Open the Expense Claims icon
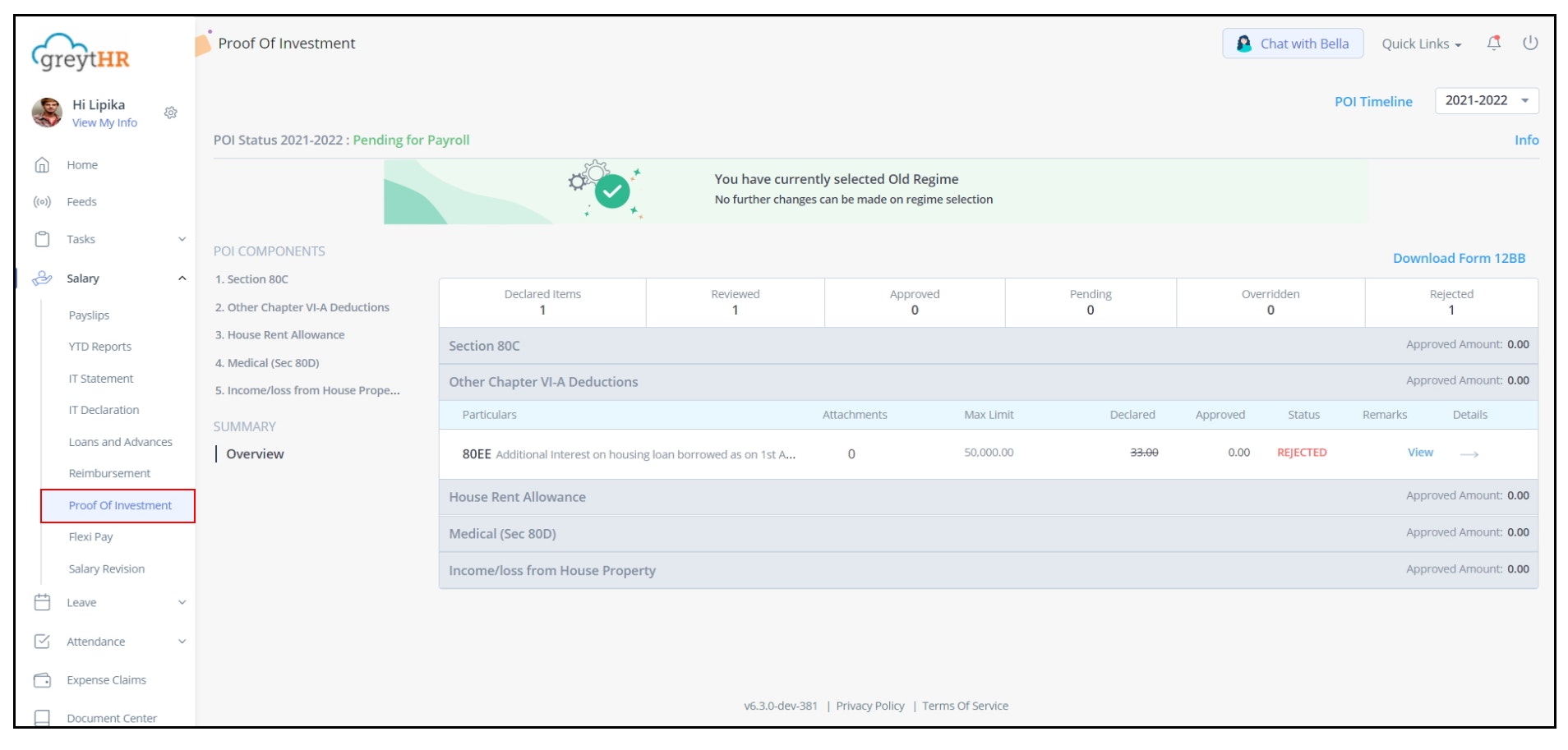Viewport: 1568px width, 750px height. tap(41, 680)
